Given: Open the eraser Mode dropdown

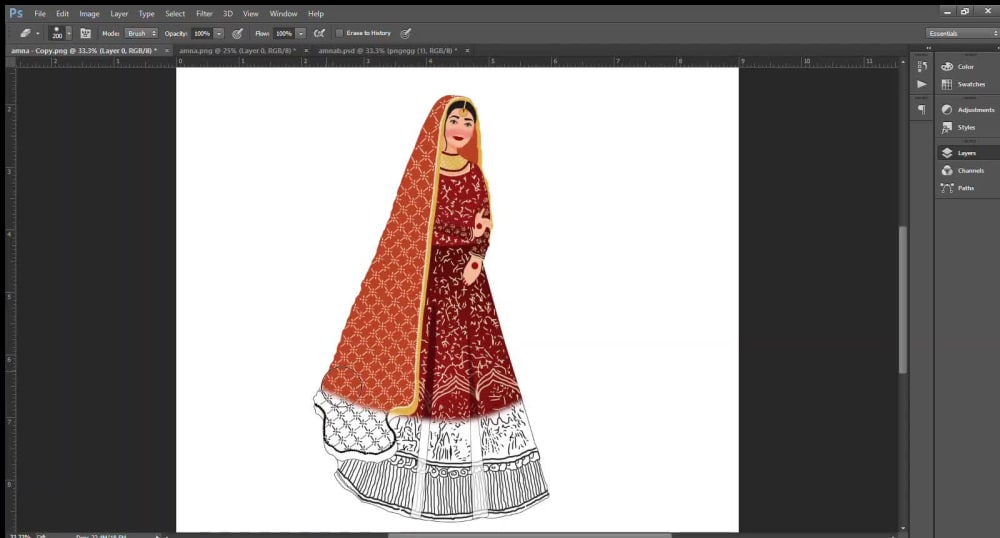Looking at the screenshot, I should click(x=141, y=33).
